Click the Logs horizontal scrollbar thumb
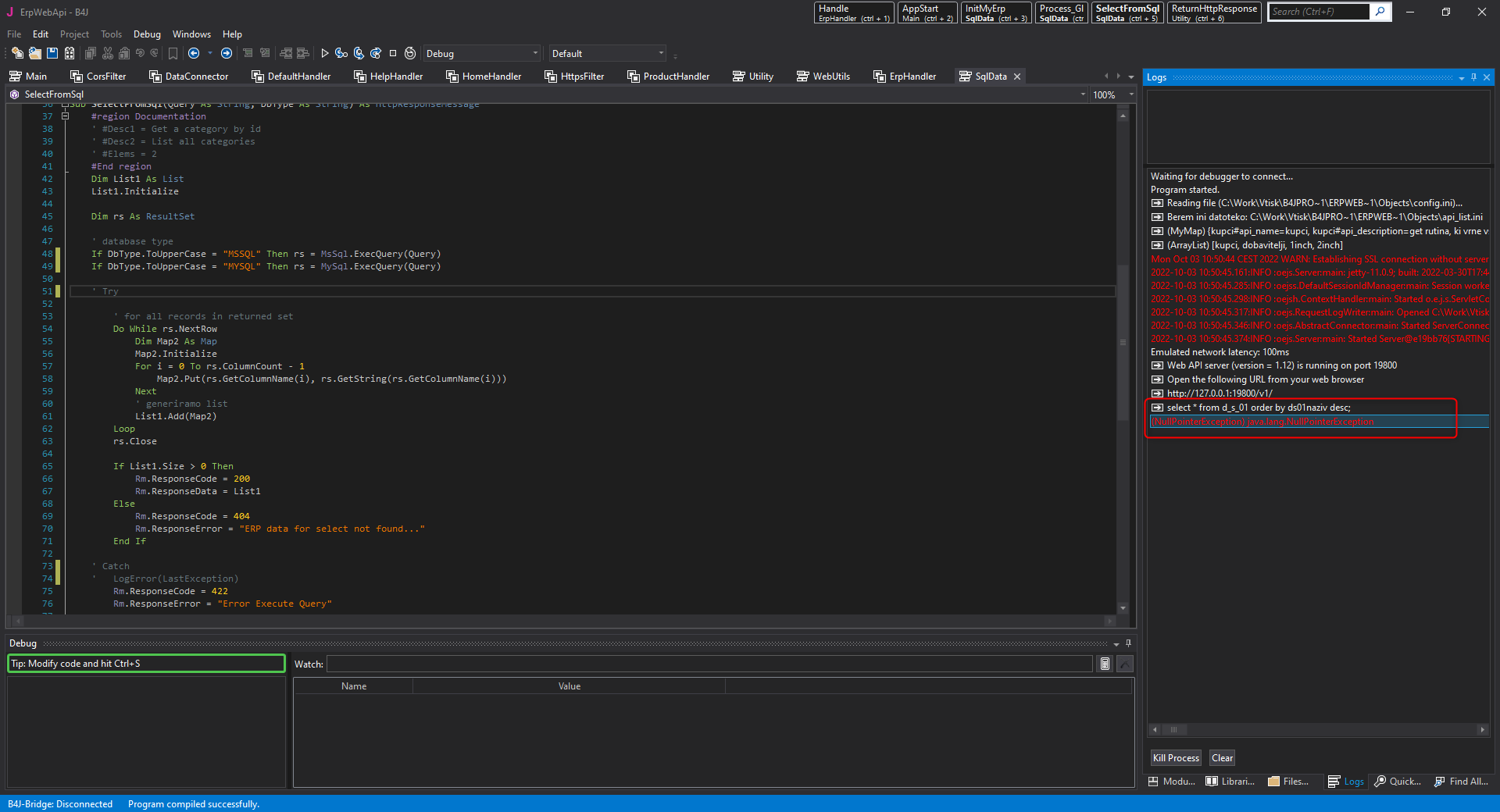This screenshot has height=812, width=1500. (x=1173, y=730)
